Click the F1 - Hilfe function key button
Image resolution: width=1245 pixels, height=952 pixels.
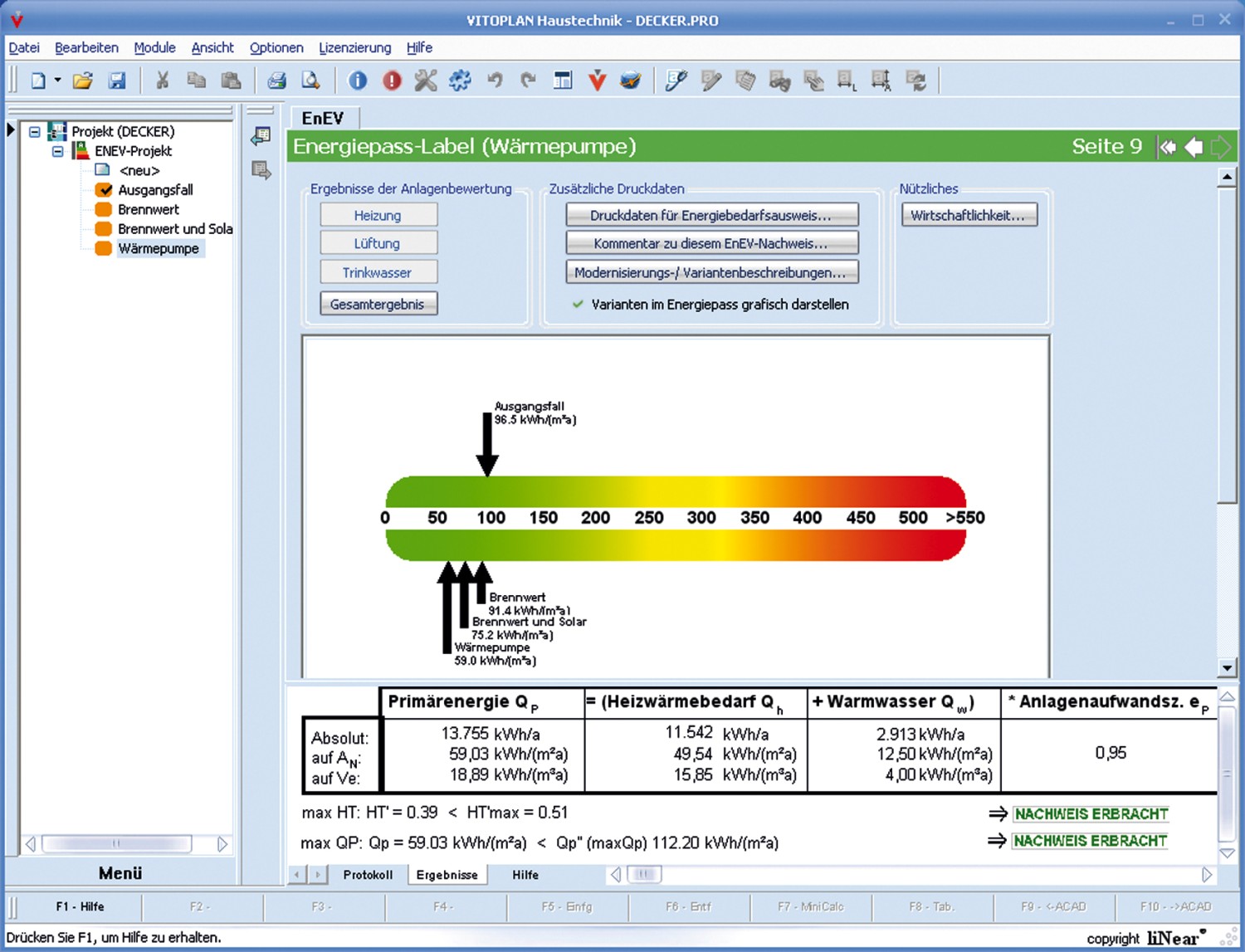(x=81, y=906)
